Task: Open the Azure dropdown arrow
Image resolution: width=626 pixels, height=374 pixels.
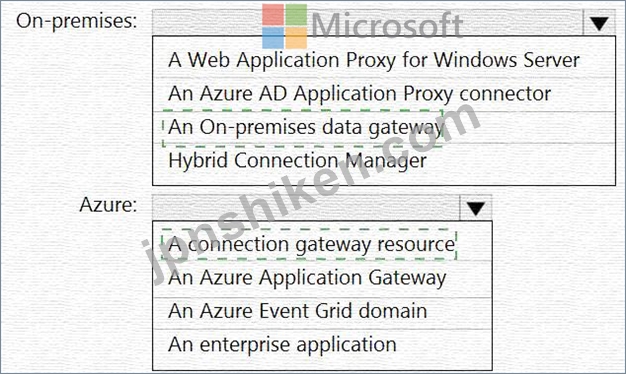Action: tap(475, 208)
